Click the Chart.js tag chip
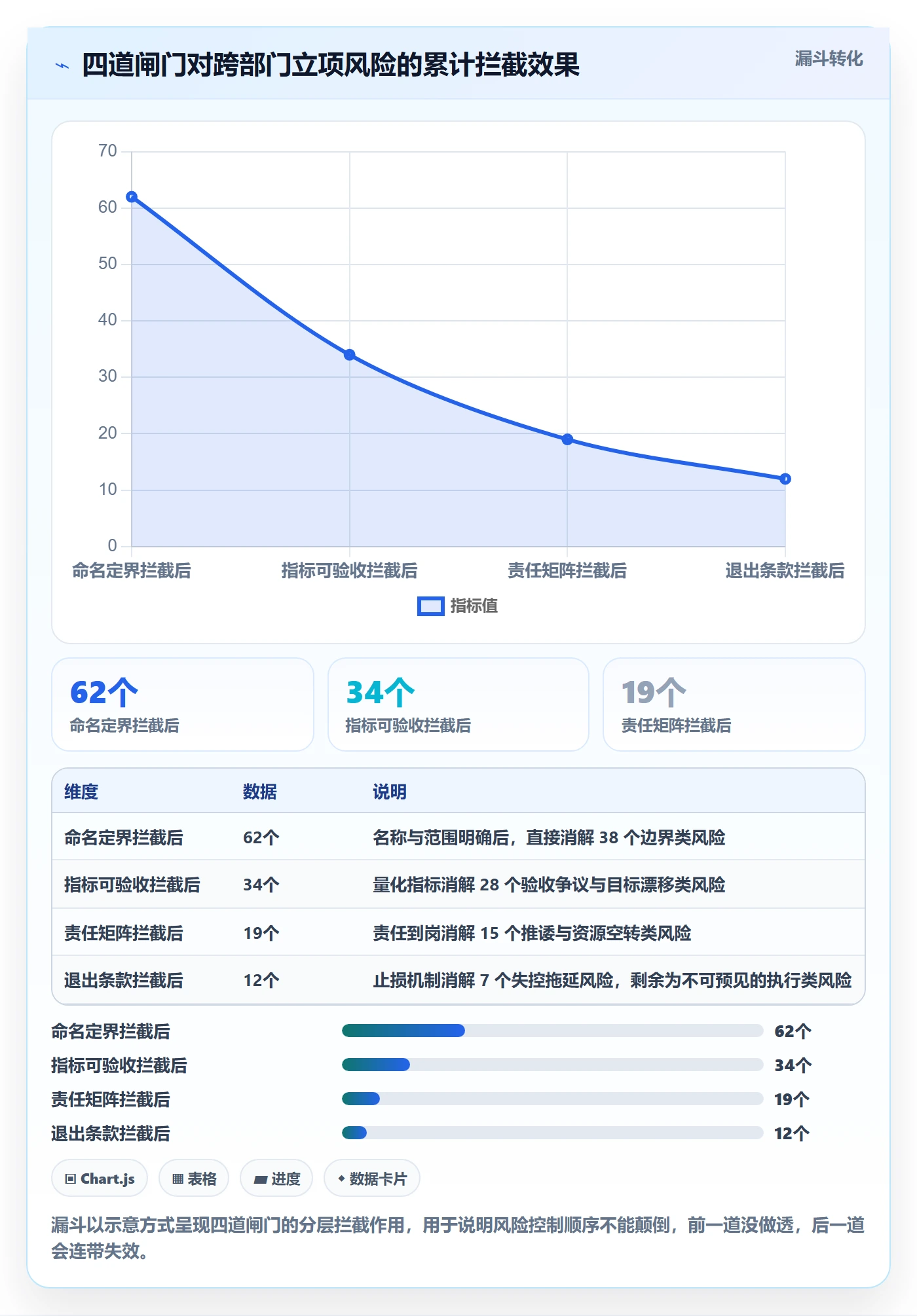This screenshot has width=917, height=1316. click(100, 1179)
